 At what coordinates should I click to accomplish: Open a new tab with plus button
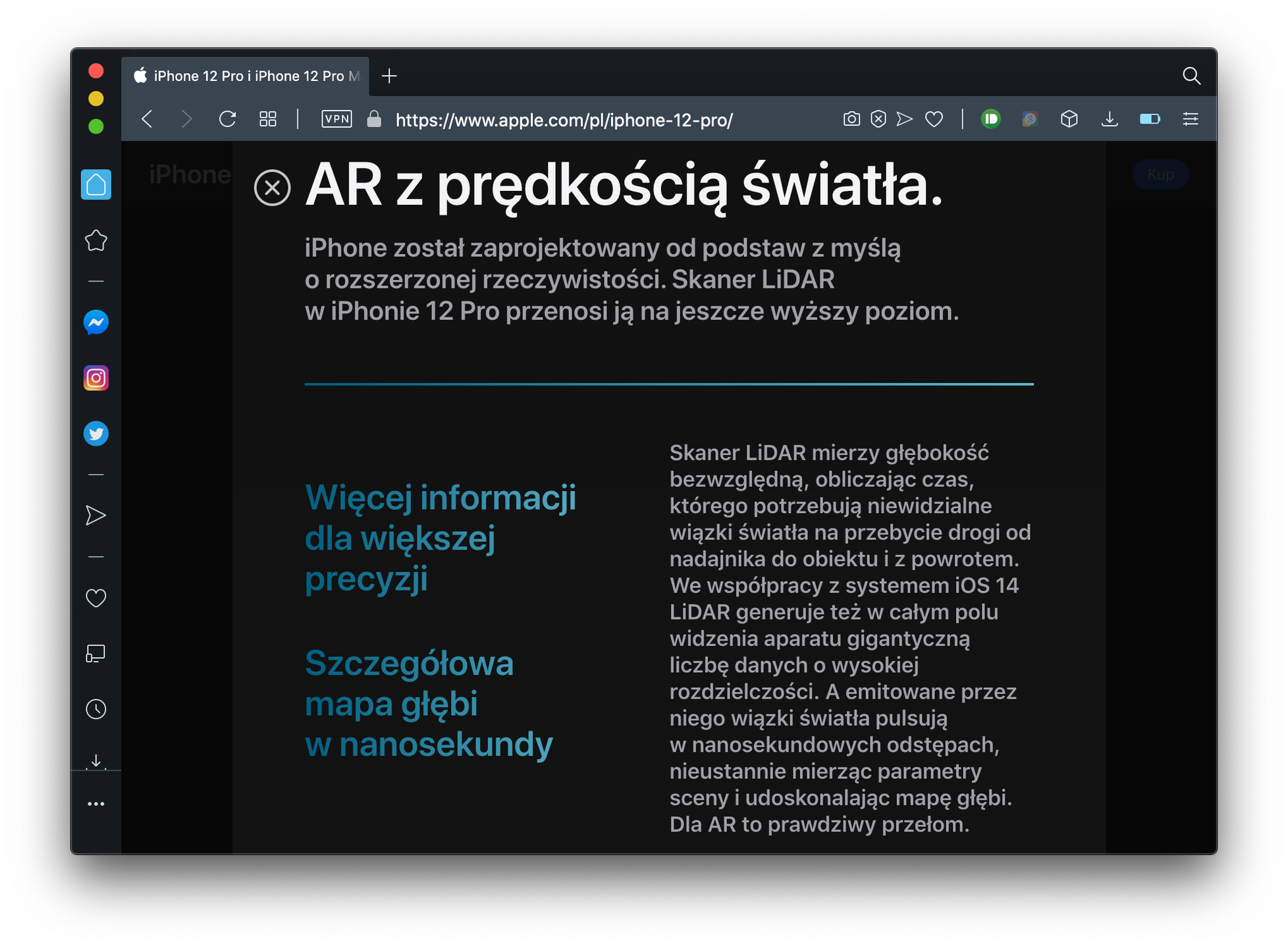[x=389, y=76]
